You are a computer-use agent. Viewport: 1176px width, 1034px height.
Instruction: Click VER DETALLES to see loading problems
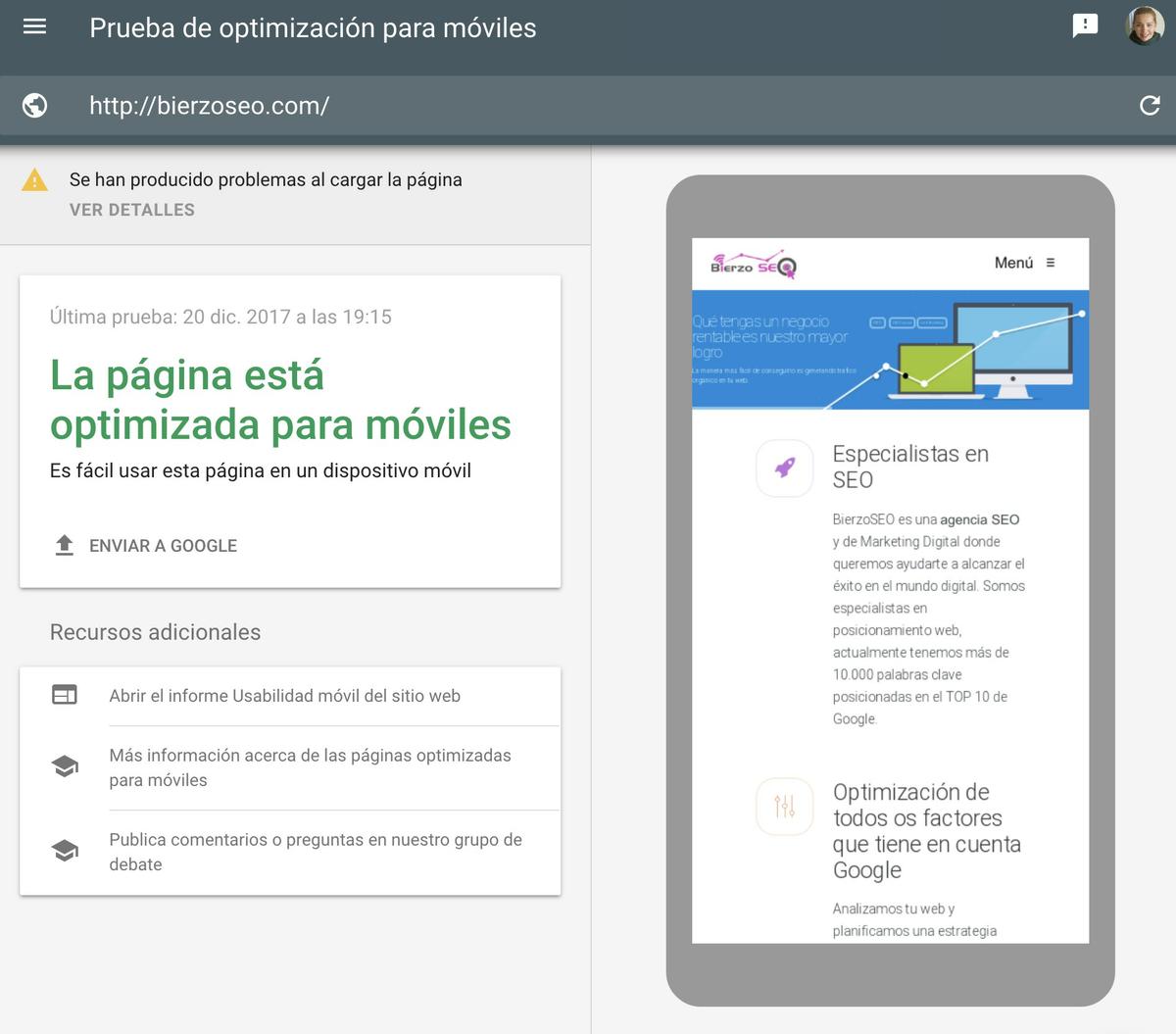pos(132,209)
